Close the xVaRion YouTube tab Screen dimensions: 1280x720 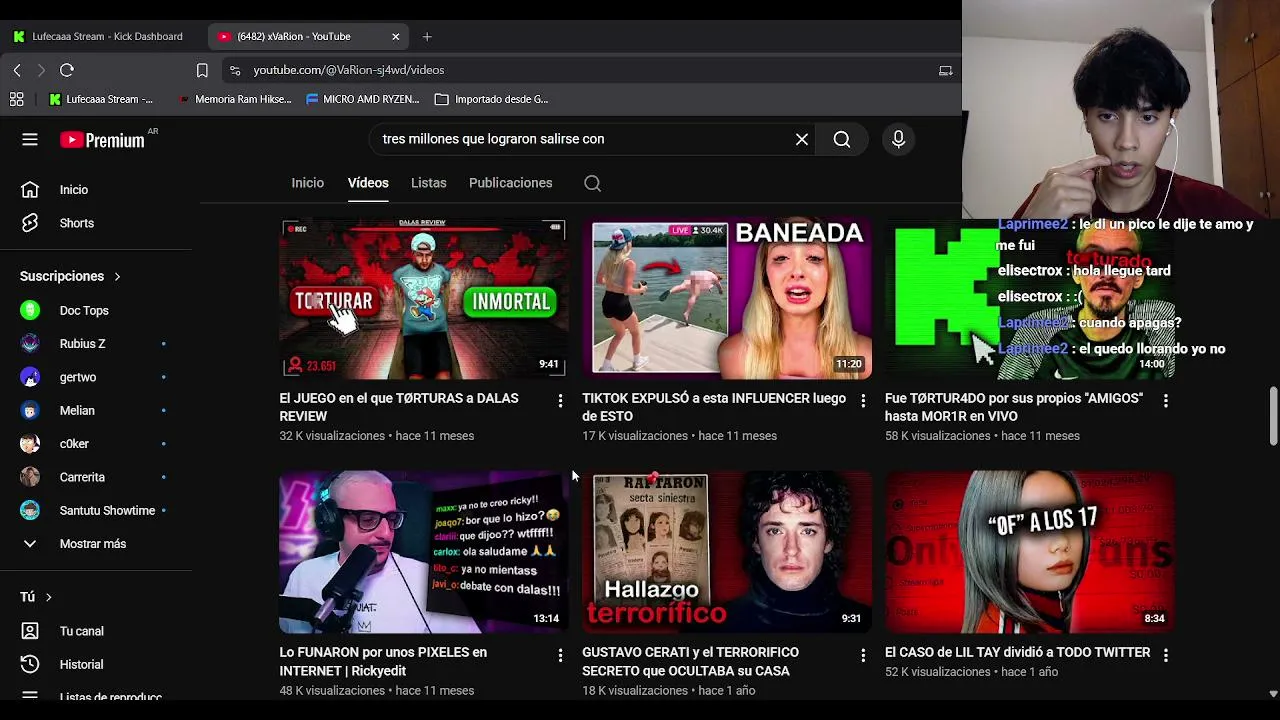tap(395, 37)
